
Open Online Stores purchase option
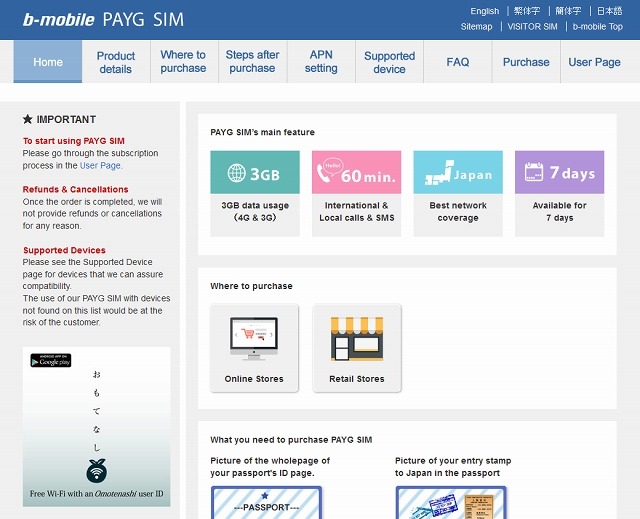coord(254,348)
